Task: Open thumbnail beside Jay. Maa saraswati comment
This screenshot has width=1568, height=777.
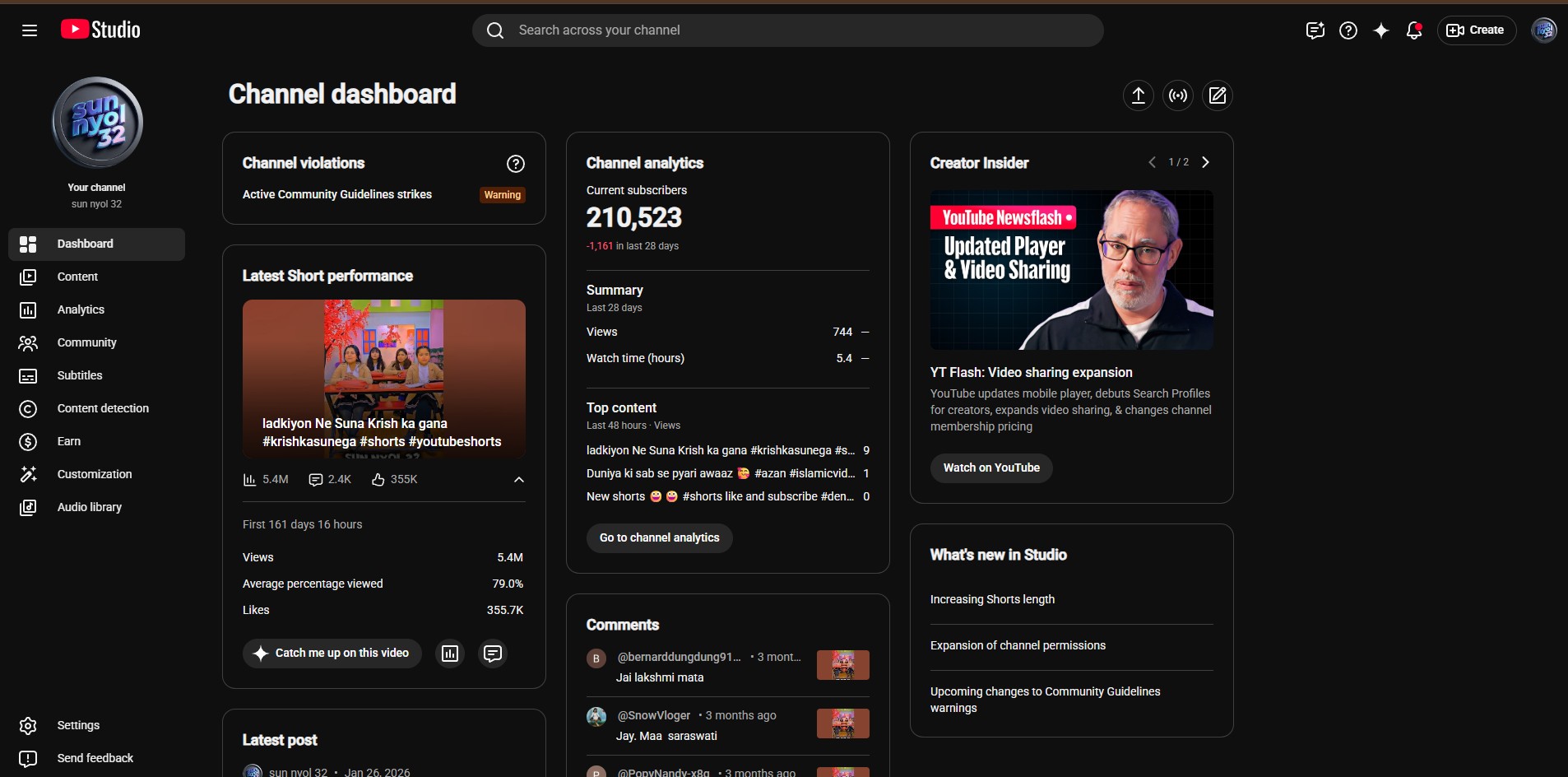Action: coord(843,723)
